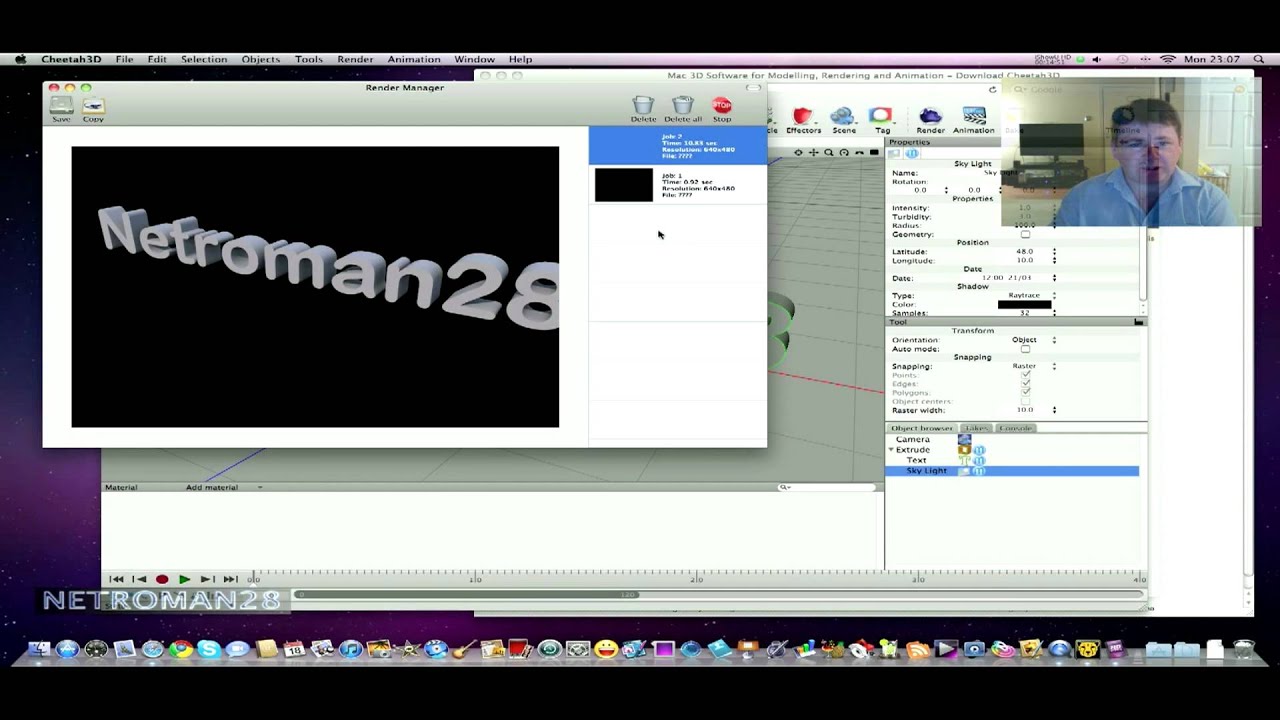Select render Job 1 thumbnail

pyautogui.click(x=623, y=185)
